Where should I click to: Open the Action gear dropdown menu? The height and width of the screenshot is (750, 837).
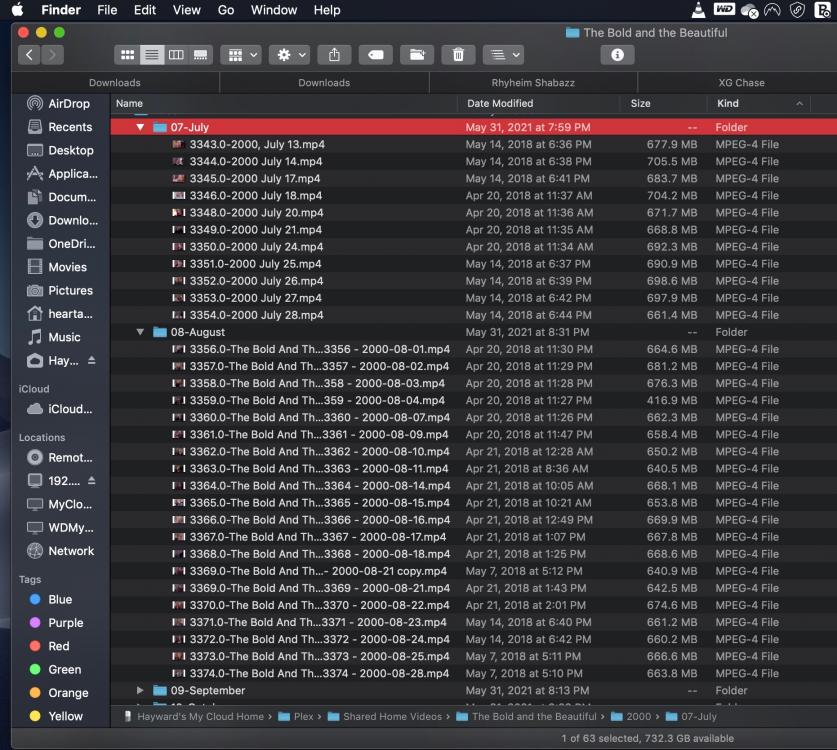tap(288, 55)
